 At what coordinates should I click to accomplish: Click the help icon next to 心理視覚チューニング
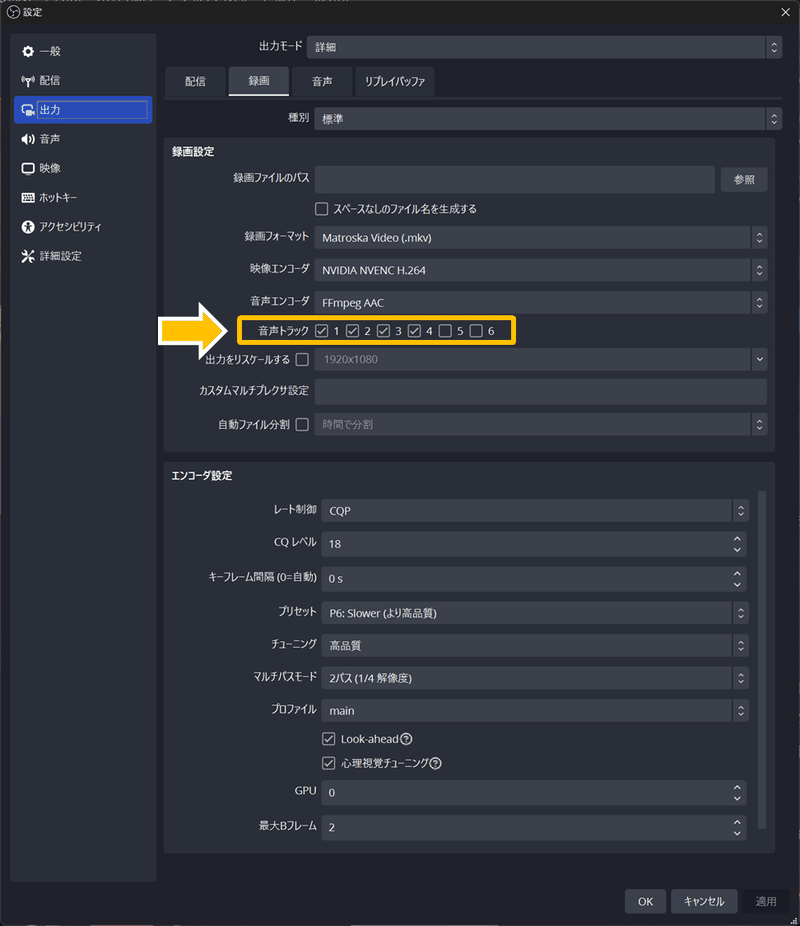point(435,764)
